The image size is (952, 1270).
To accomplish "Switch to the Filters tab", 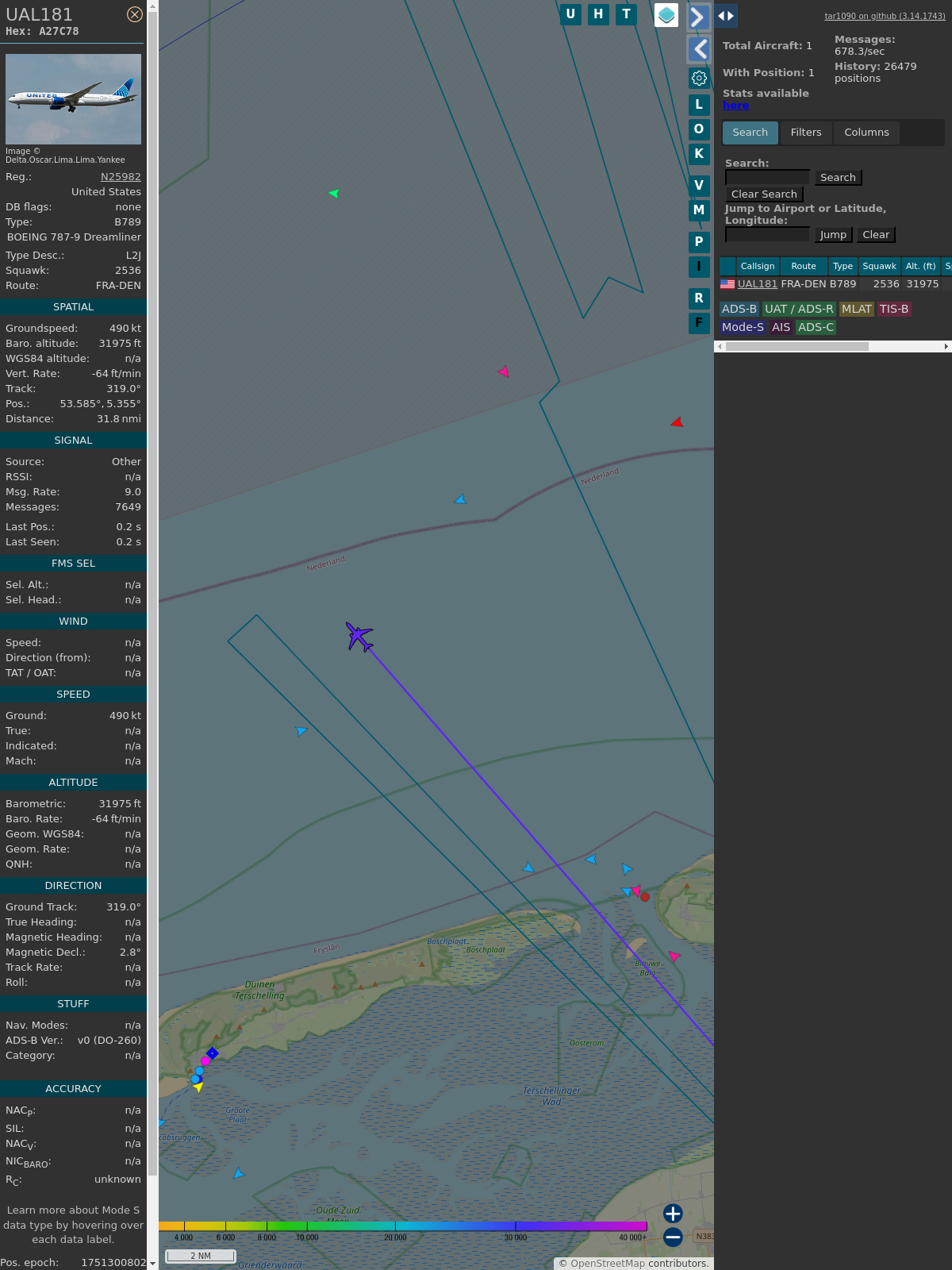I will 806,133.
